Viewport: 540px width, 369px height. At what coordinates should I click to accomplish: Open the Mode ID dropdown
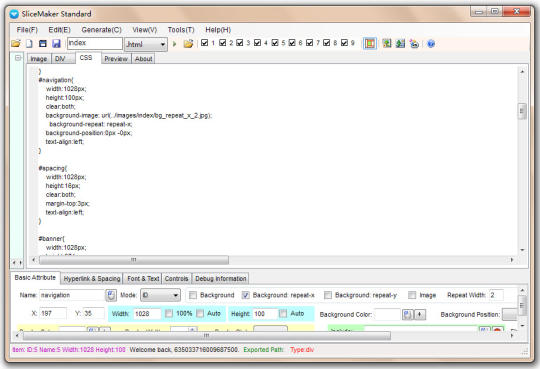(x=160, y=295)
